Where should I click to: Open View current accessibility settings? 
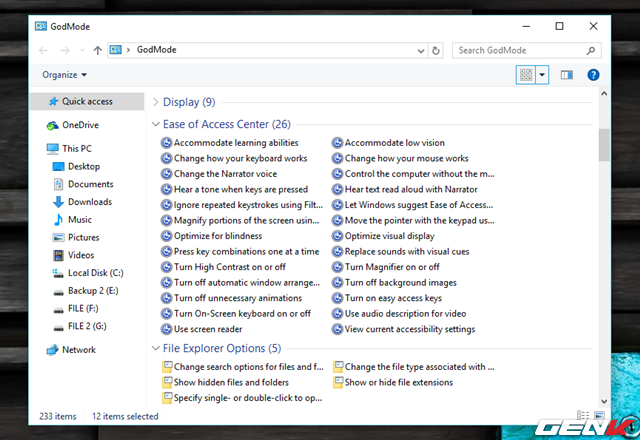404,329
